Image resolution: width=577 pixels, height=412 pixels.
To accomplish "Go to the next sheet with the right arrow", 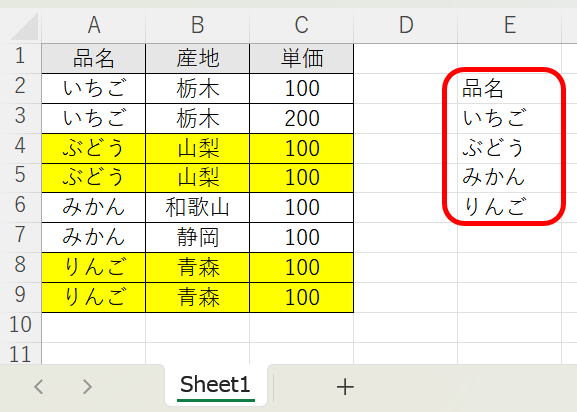I will tap(87, 387).
